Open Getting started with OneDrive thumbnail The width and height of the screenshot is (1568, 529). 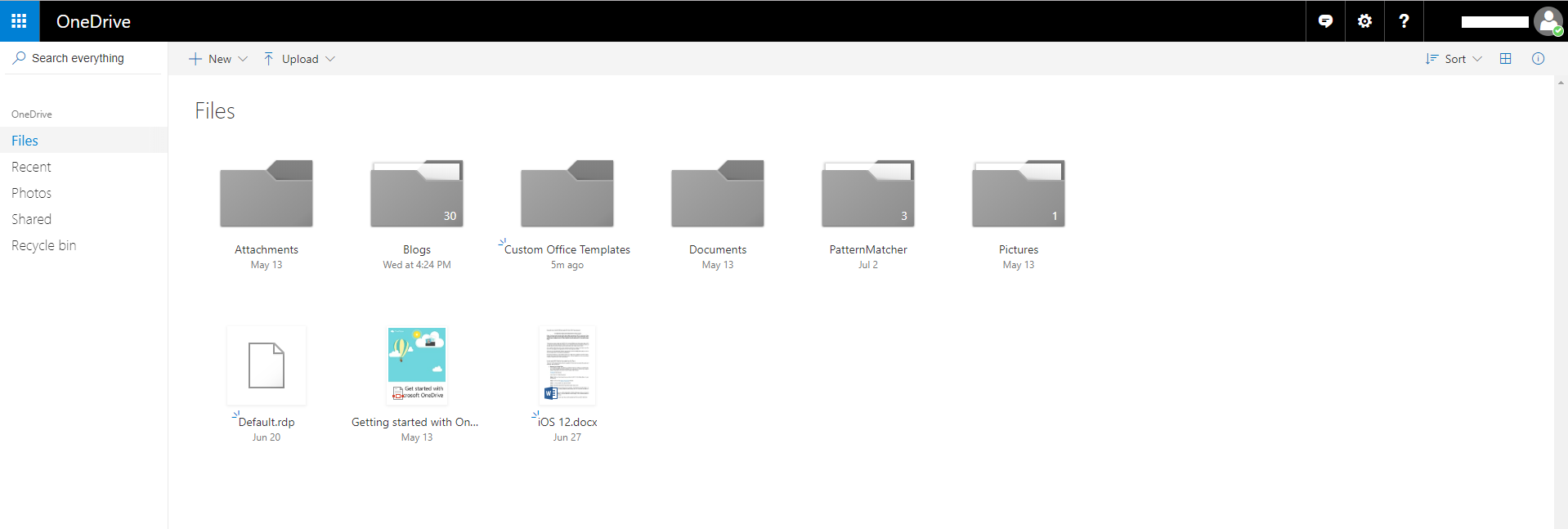pyautogui.click(x=417, y=365)
